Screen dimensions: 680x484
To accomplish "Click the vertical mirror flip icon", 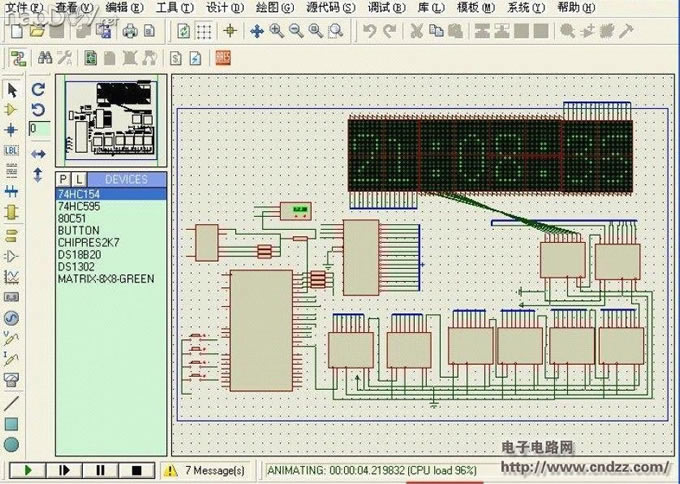I will coord(38,174).
